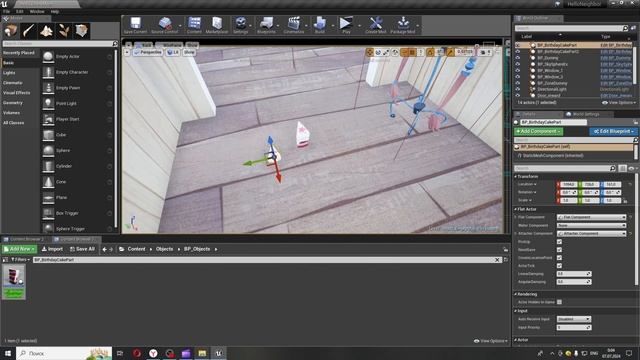Screen dimensions: 640x360
Task: Uncheck the Pickup checkbox
Action: coord(559,242)
